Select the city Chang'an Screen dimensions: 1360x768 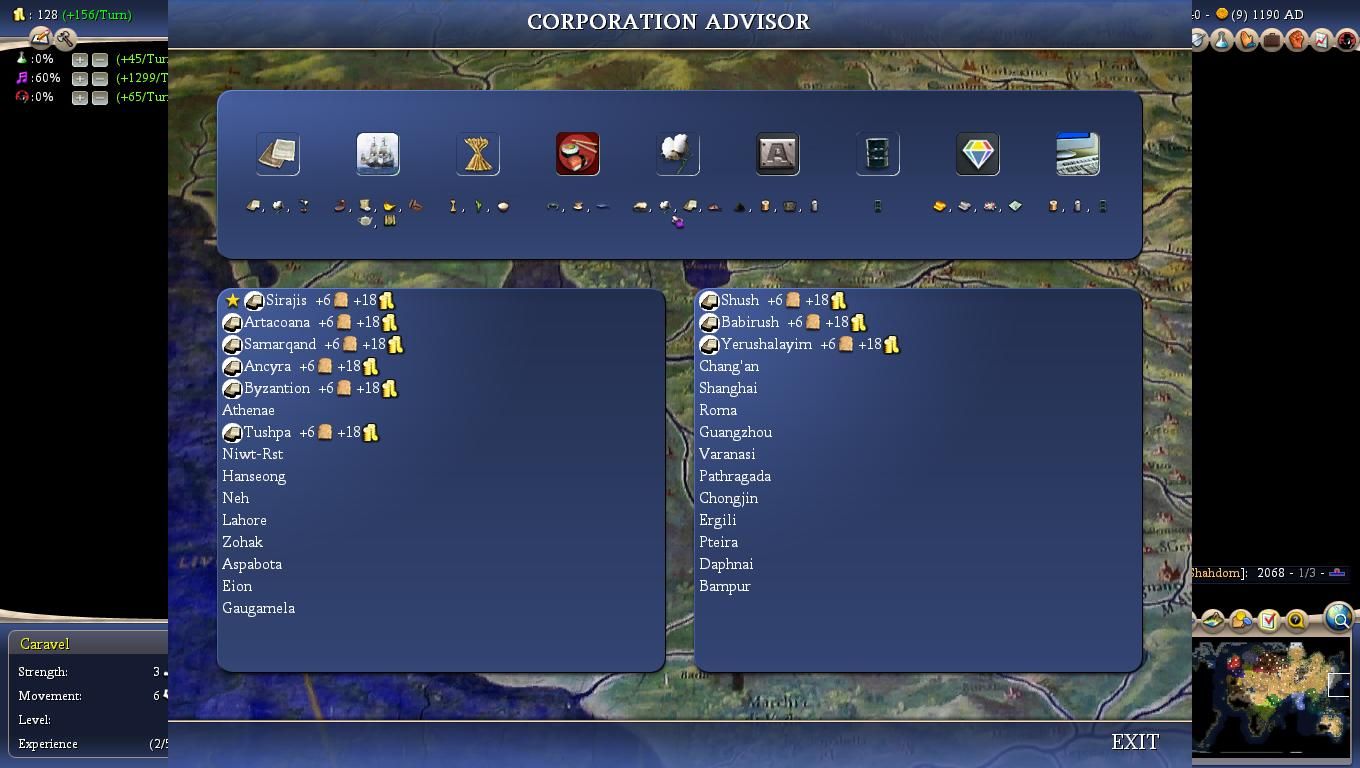click(729, 366)
